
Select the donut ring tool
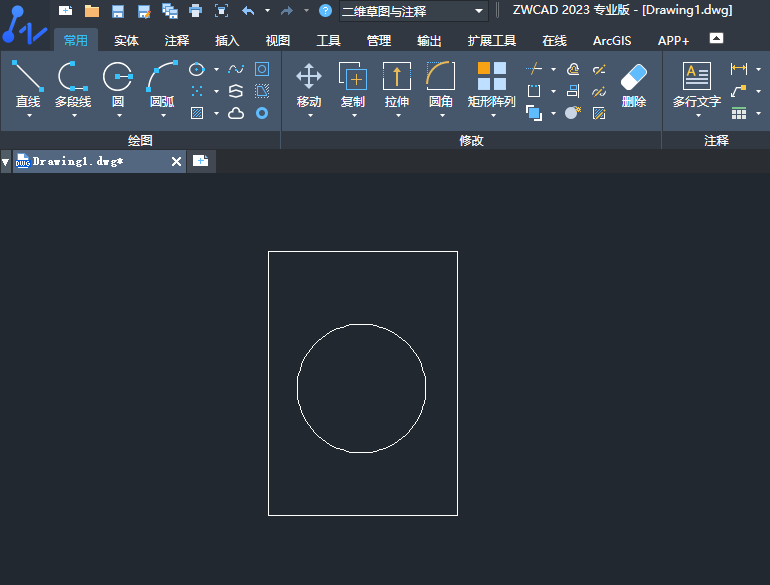click(262, 113)
